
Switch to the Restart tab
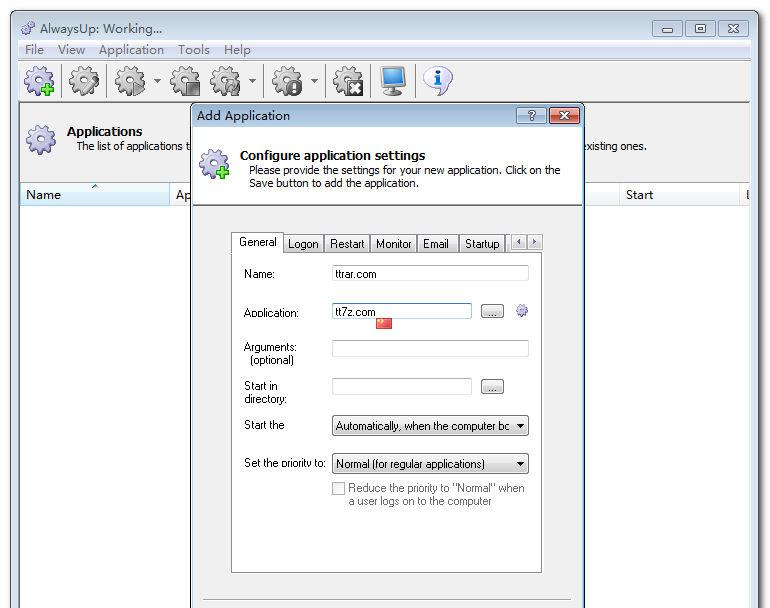(347, 244)
